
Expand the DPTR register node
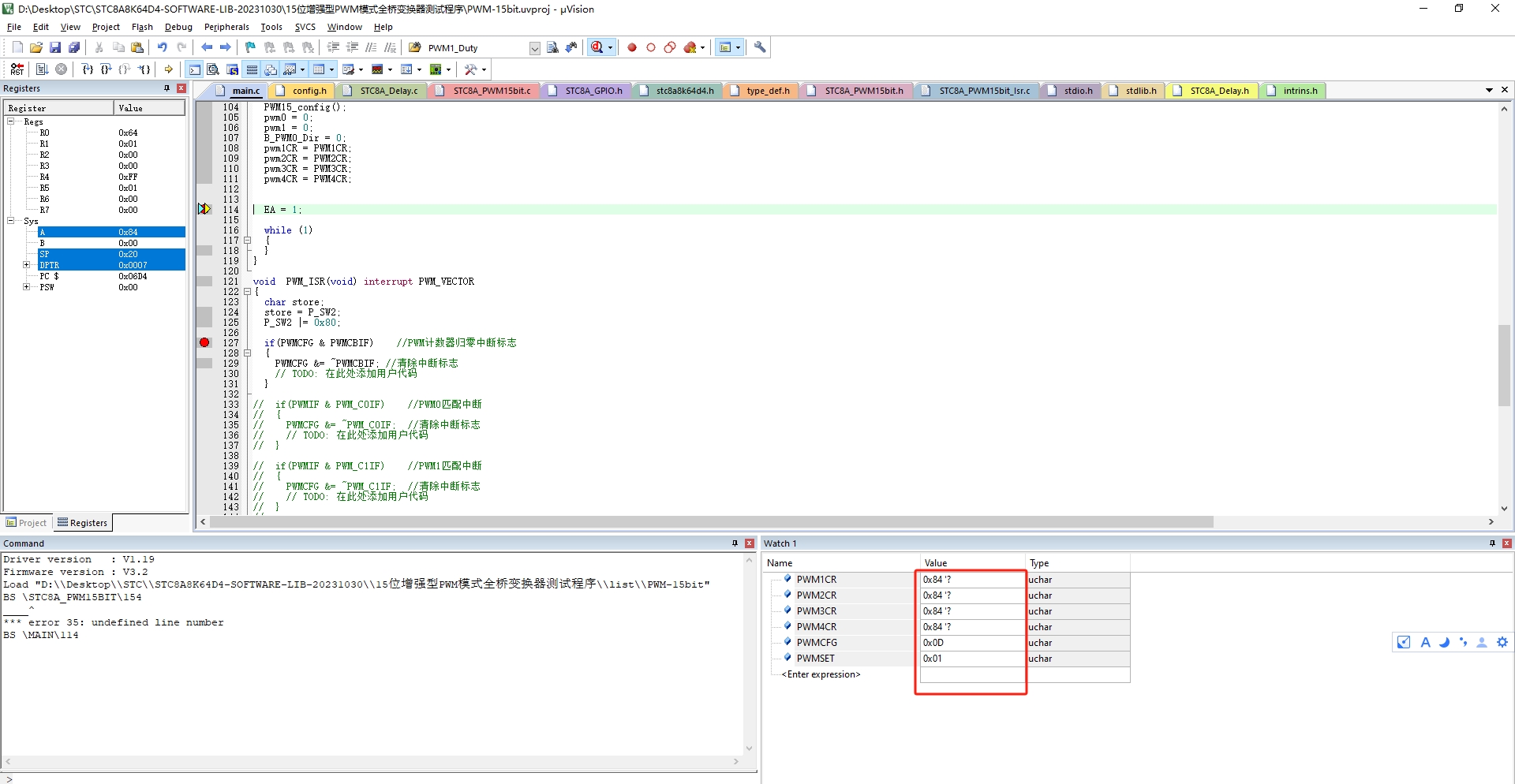[26, 265]
